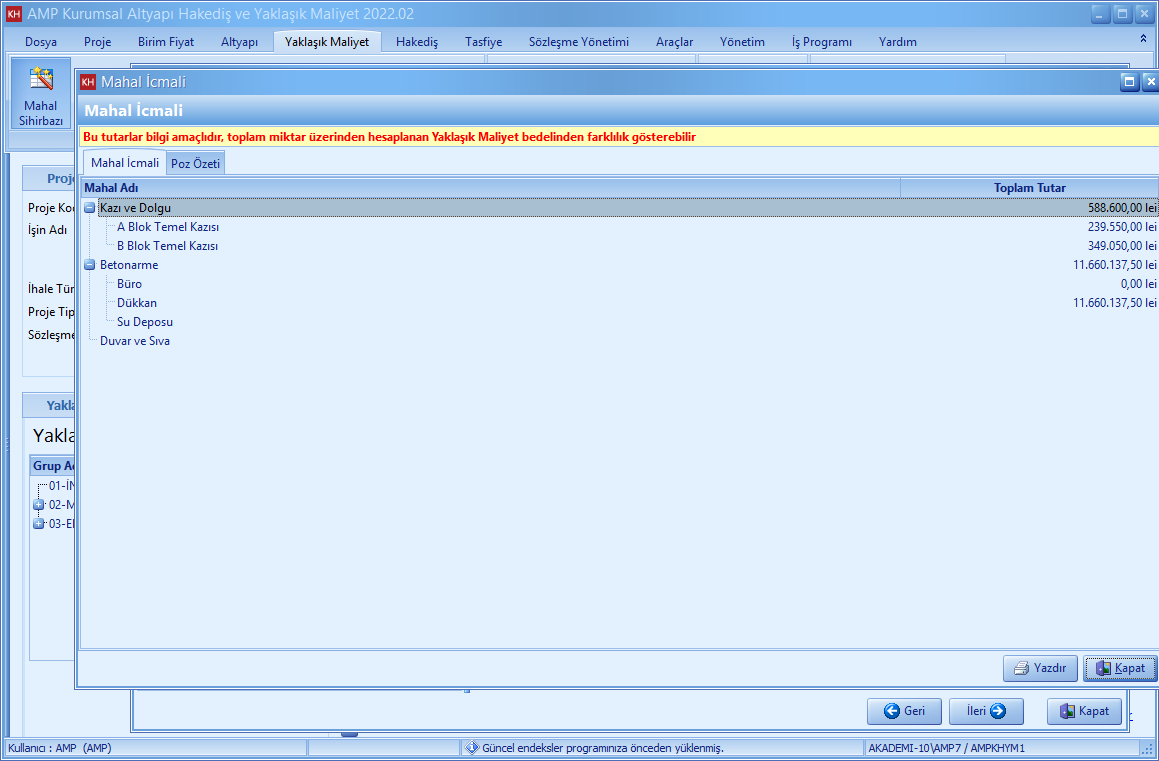Select the Duvar ve Sıva item

click(135, 341)
